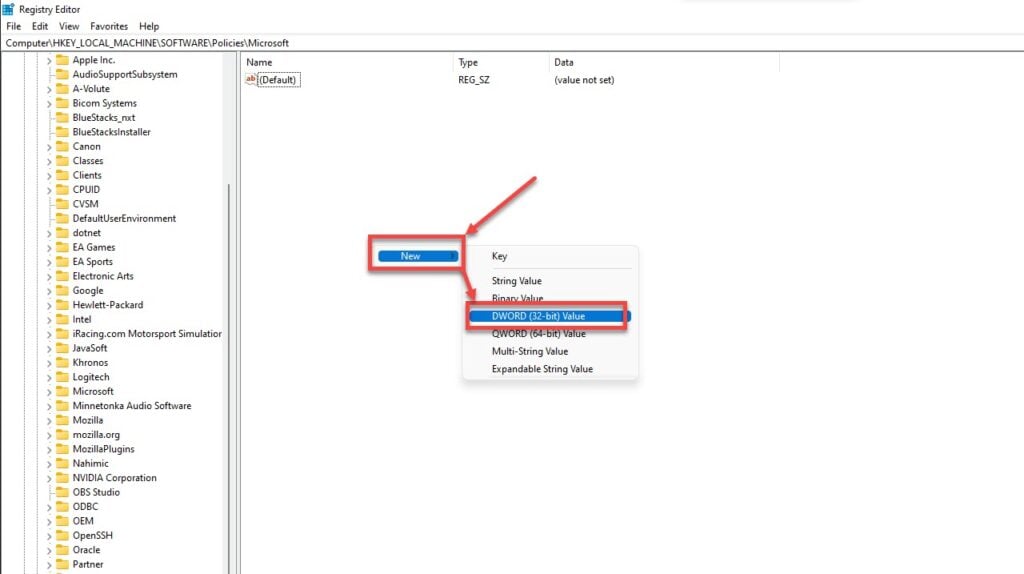Click the Registry Editor app icon
This screenshot has height=574, width=1024.
pos(8,9)
